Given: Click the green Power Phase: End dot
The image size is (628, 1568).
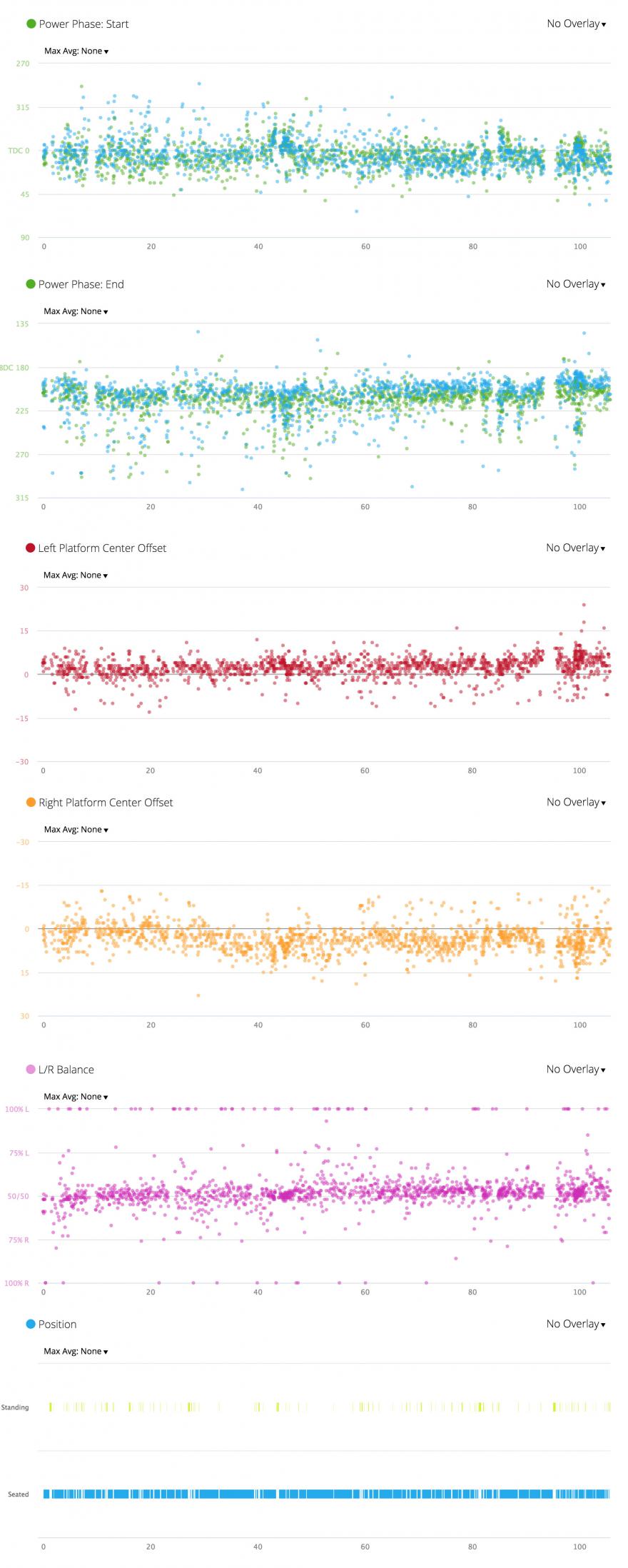Looking at the screenshot, I should (x=31, y=284).
